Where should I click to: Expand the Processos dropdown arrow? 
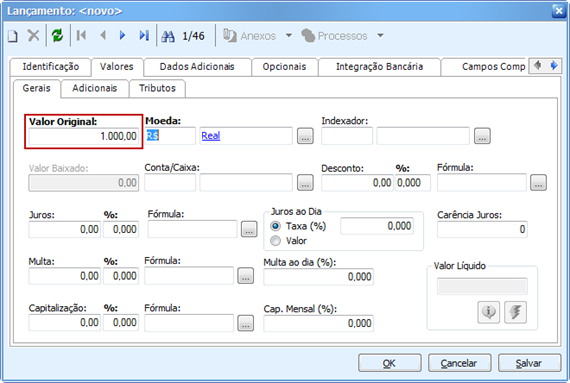tap(380, 36)
